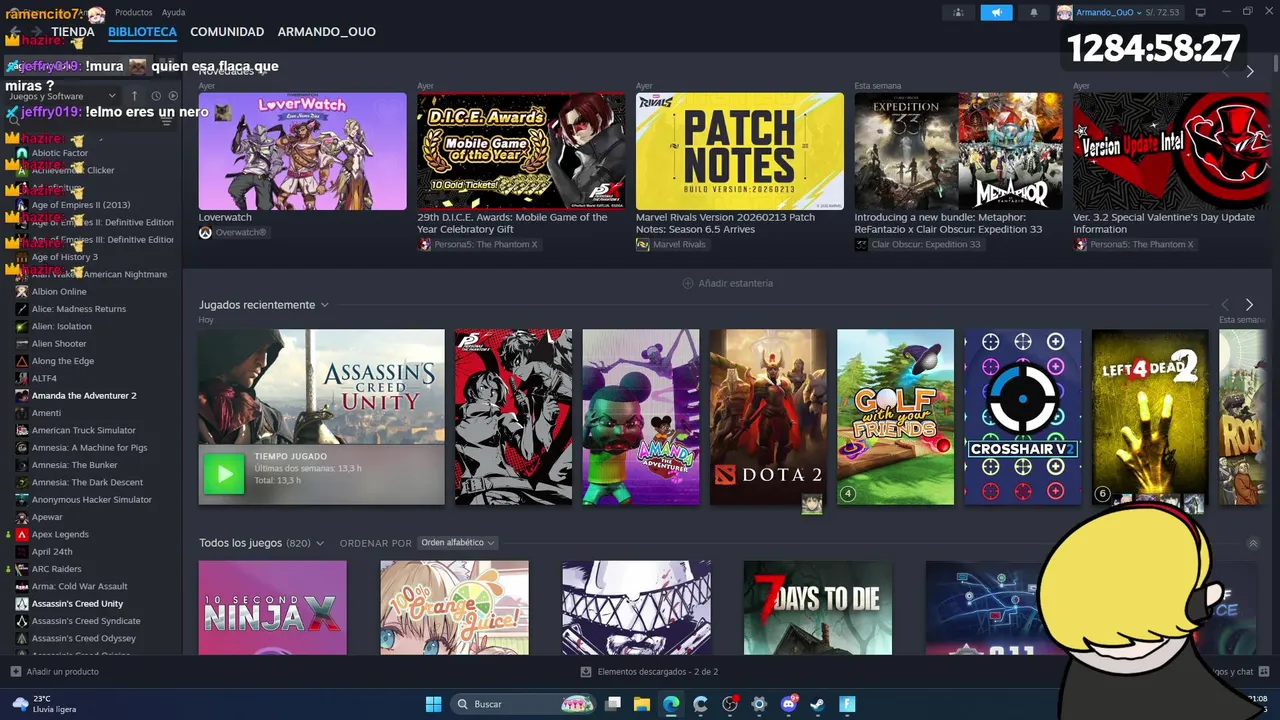Click the sort ascending arrow in library sidebar
The height and width of the screenshot is (720, 1280).
pos(135,96)
